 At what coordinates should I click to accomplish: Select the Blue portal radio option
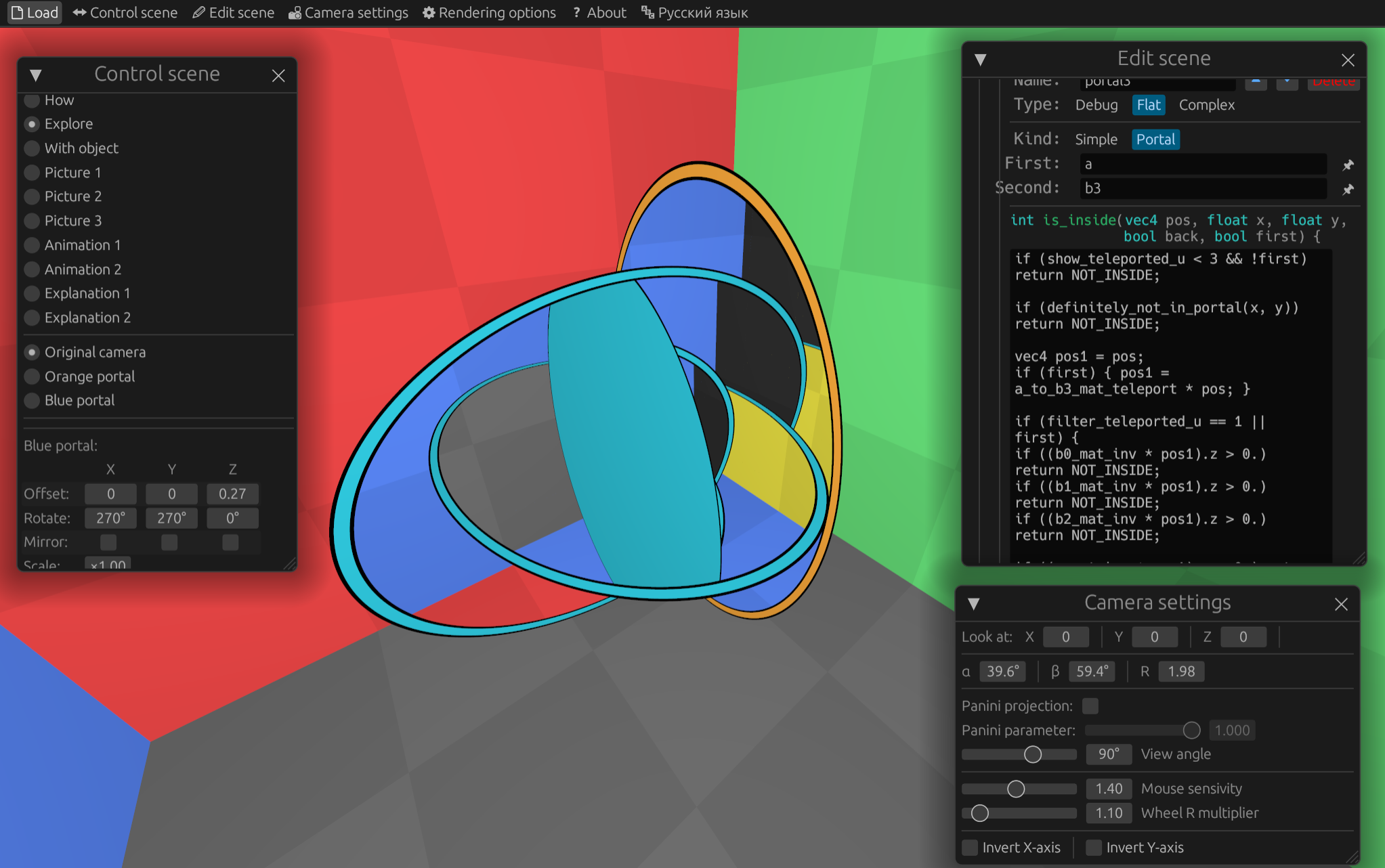[x=32, y=400]
